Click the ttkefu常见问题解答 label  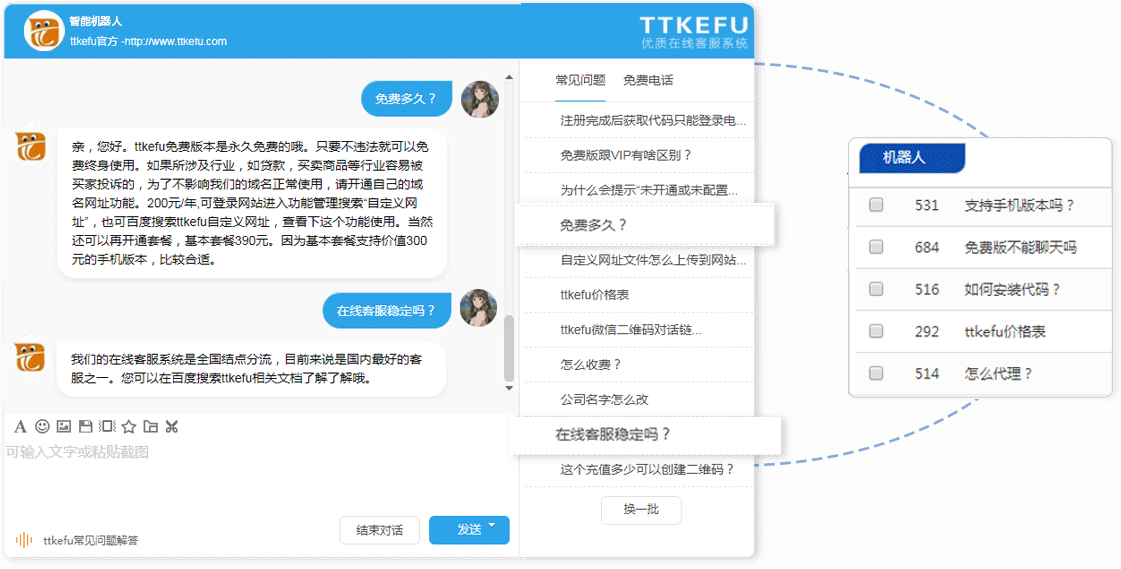[91, 540]
